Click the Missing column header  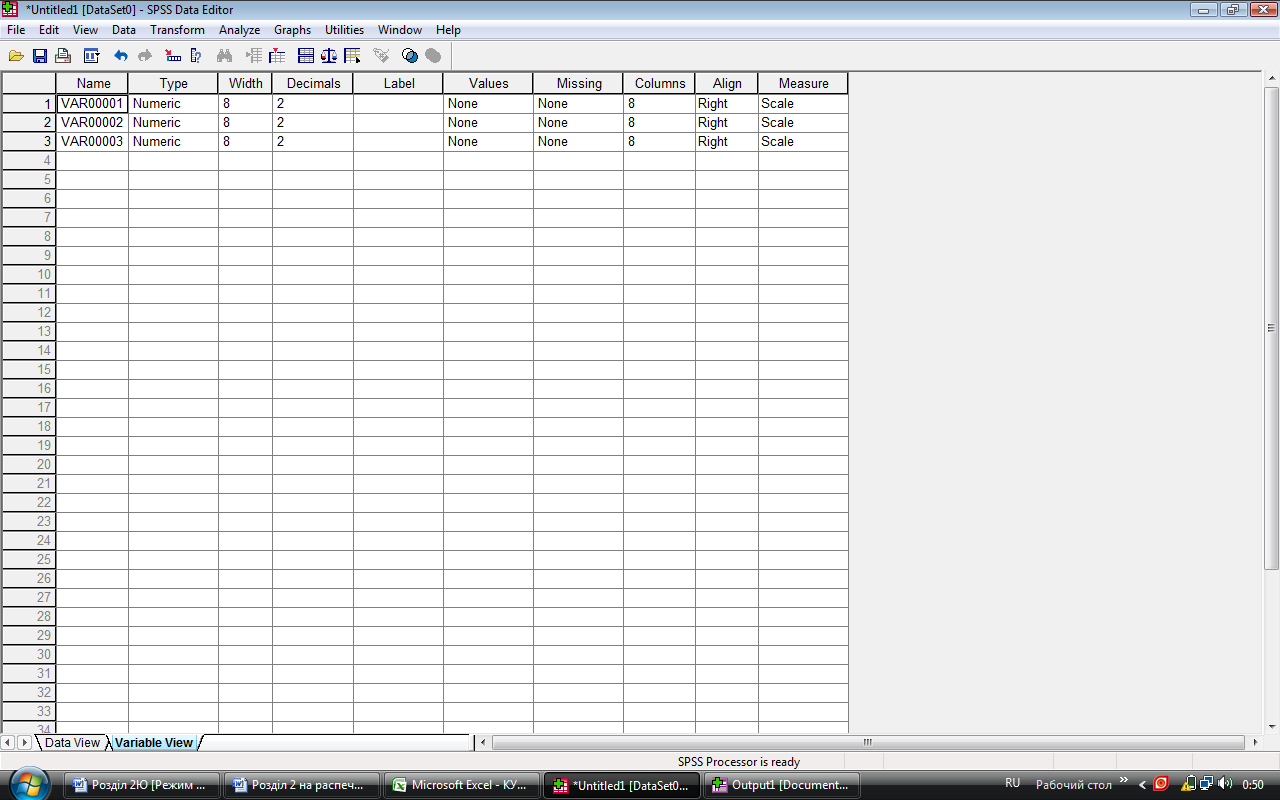579,83
